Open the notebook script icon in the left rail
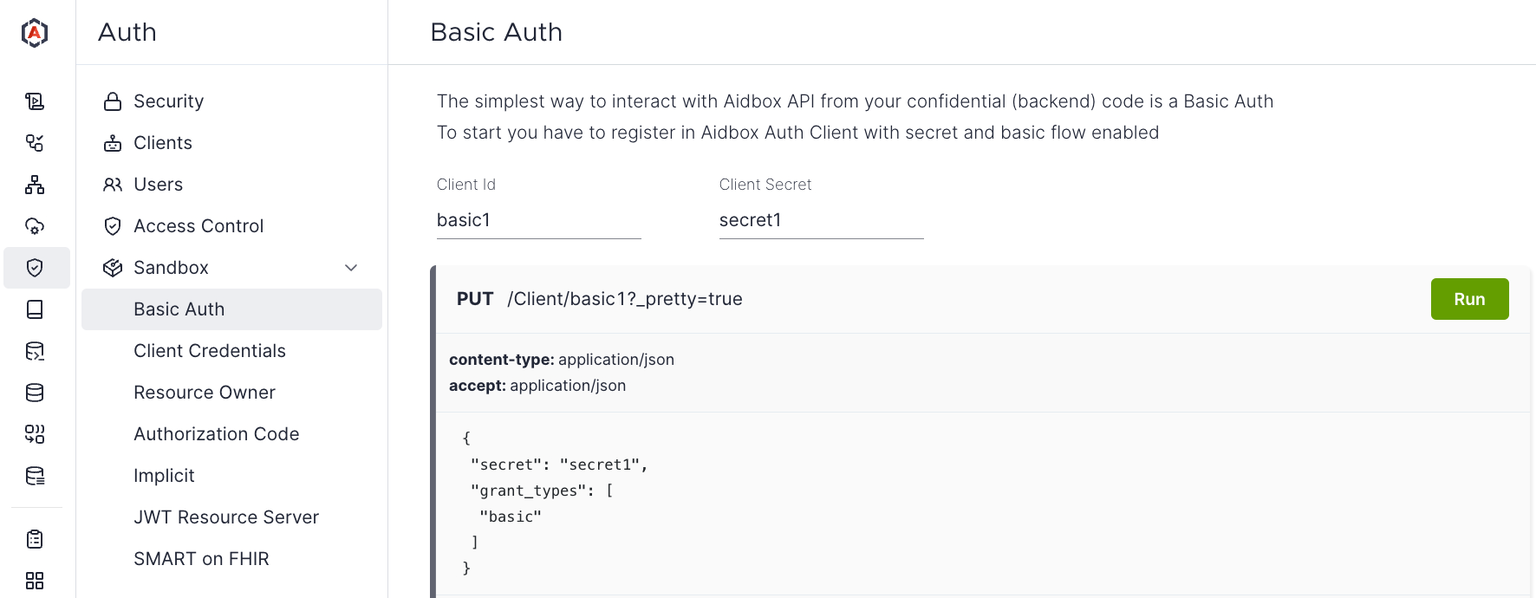 click(35, 101)
